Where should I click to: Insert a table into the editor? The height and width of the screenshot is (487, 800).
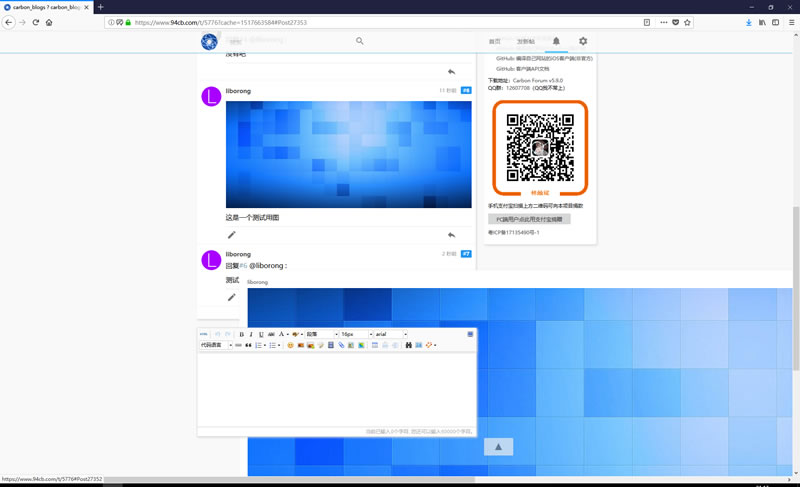tap(375, 345)
